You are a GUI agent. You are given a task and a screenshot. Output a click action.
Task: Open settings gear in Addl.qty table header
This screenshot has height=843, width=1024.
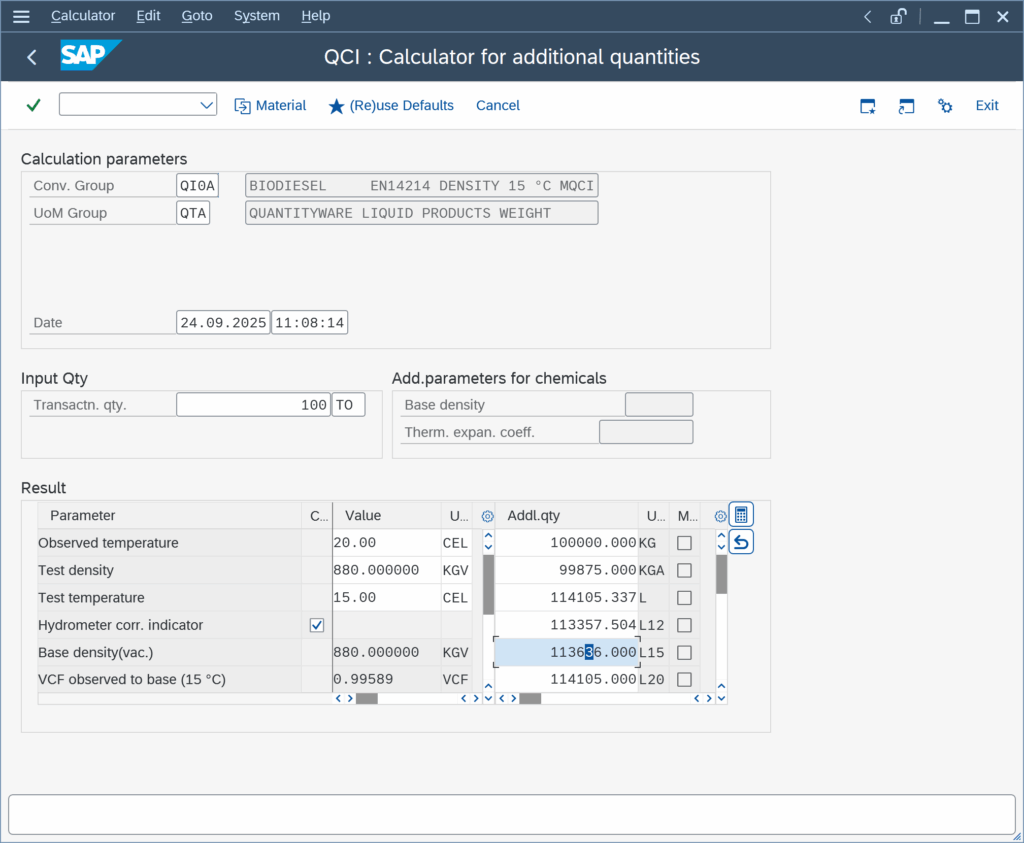pyautogui.click(x=720, y=516)
